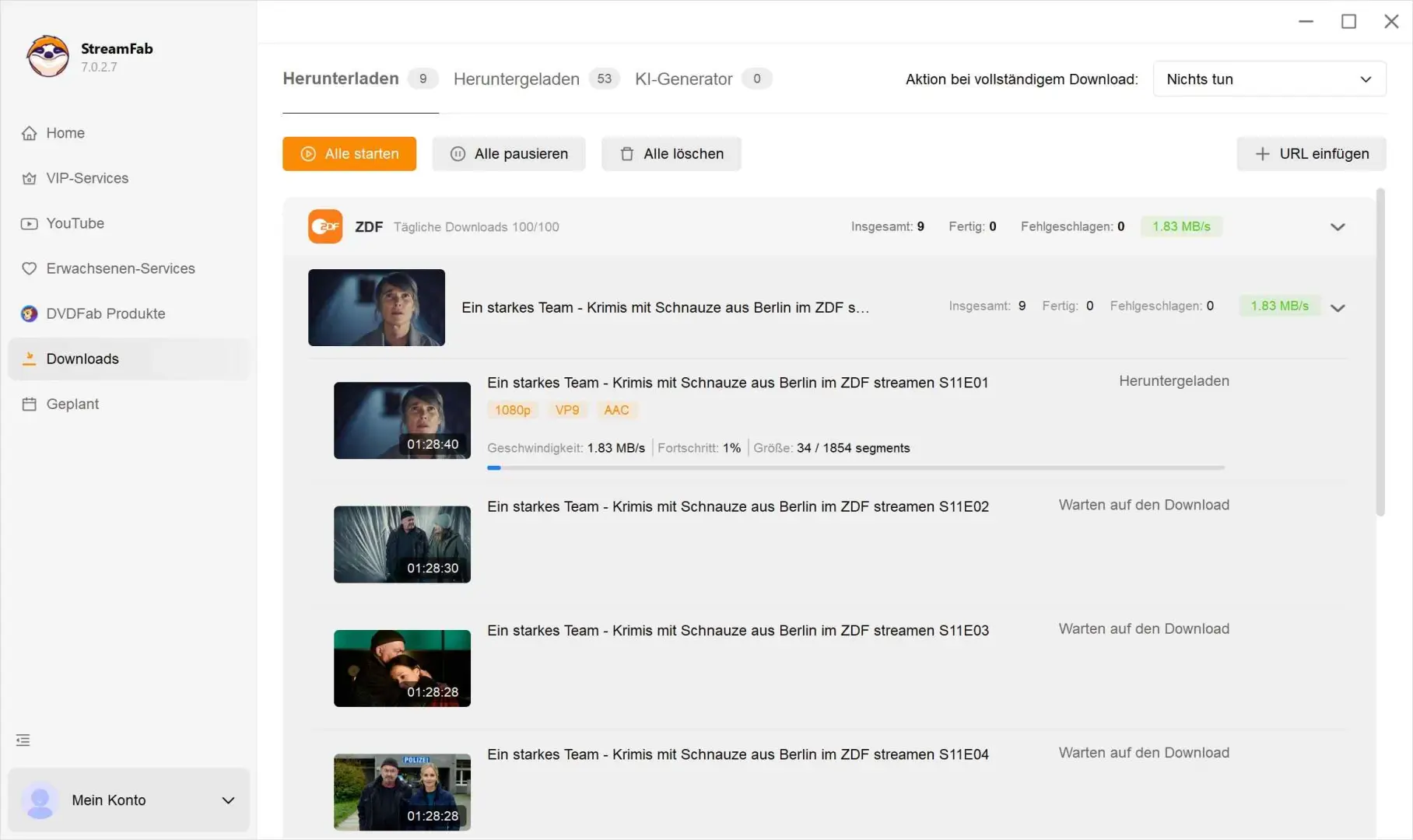Click the S11E02 episode thumbnail
1413x840 pixels.
click(402, 544)
